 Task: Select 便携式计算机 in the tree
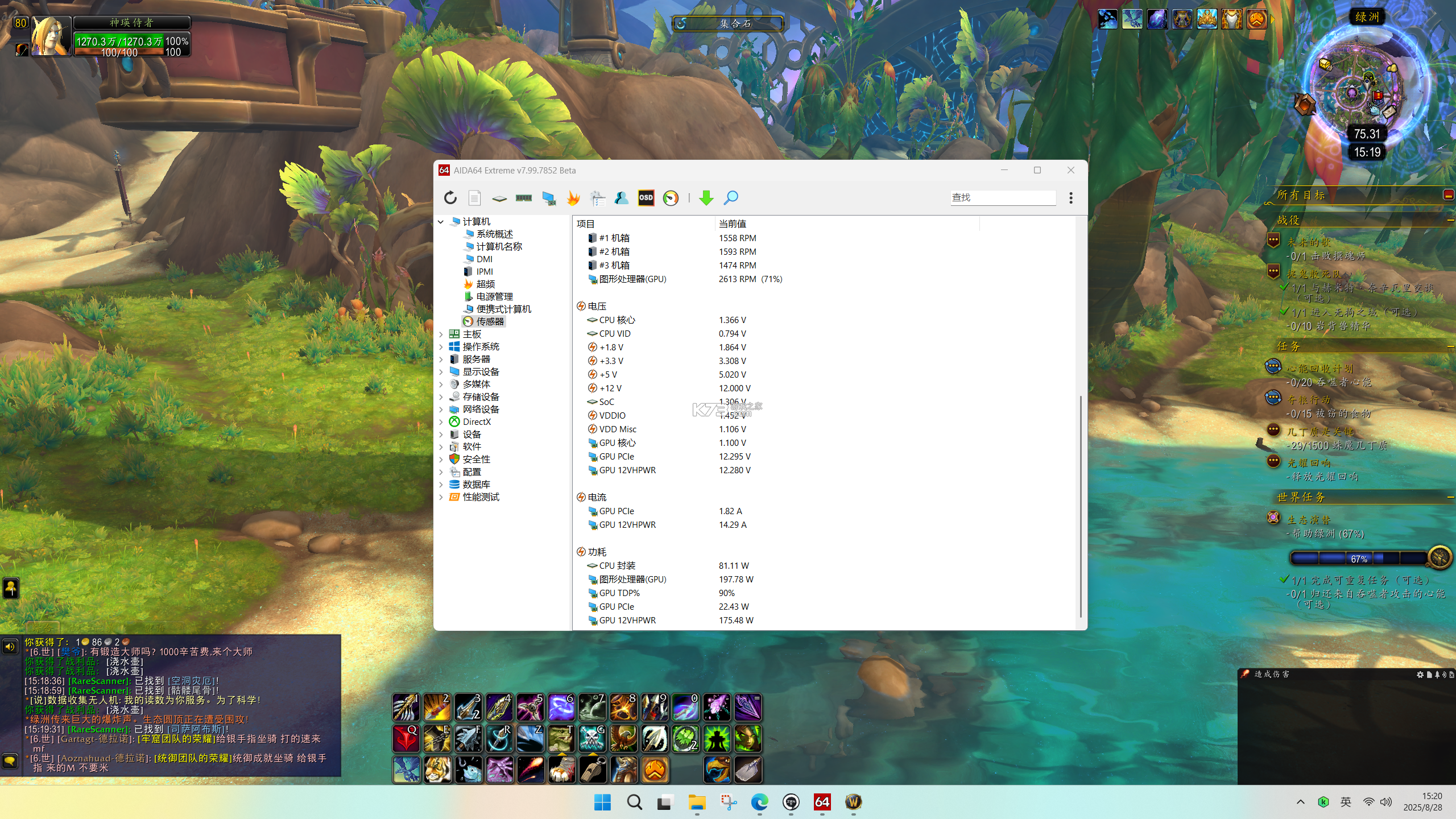pyautogui.click(x=503, y=309)
